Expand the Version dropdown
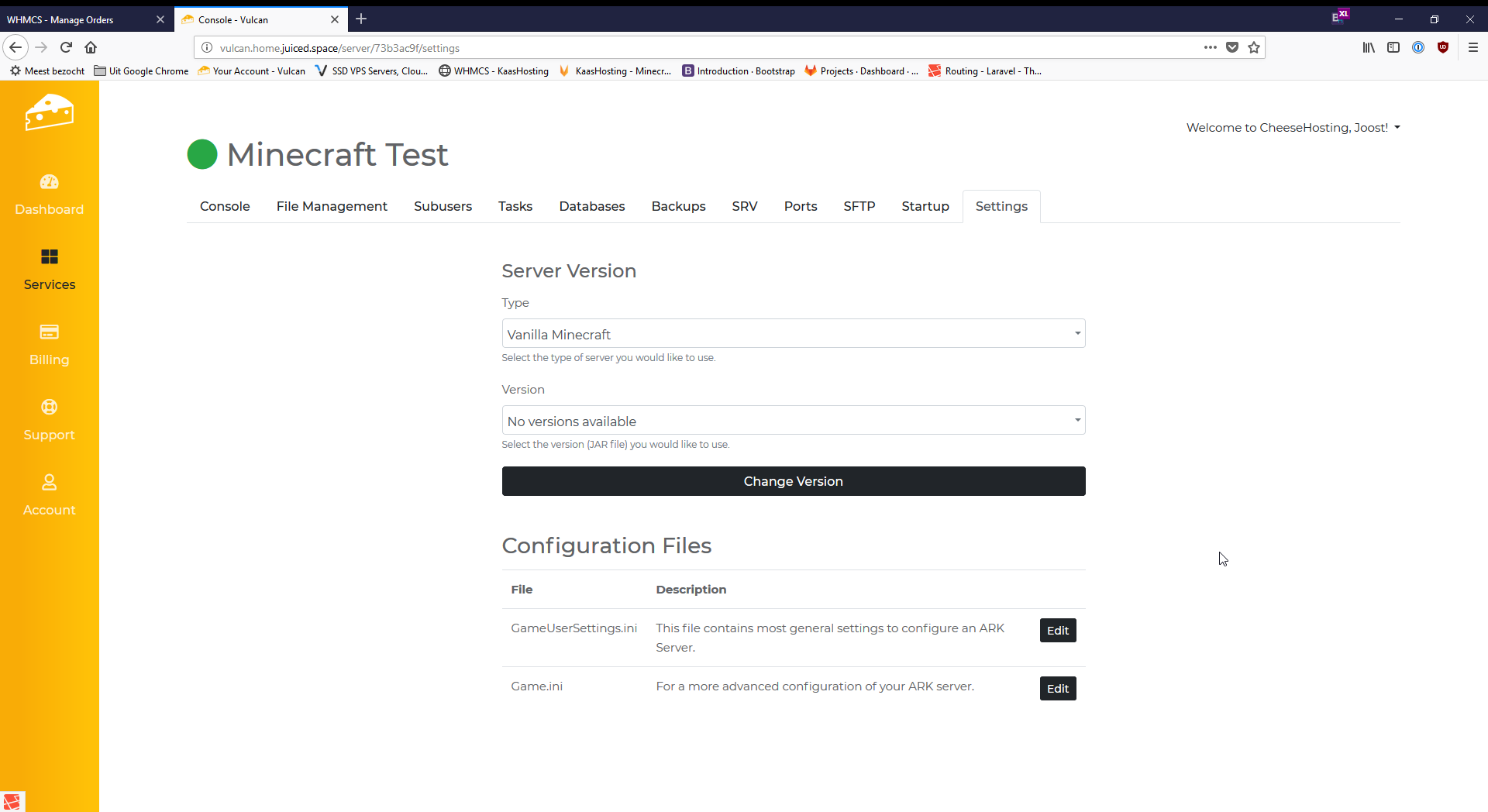 pos(793,421)
